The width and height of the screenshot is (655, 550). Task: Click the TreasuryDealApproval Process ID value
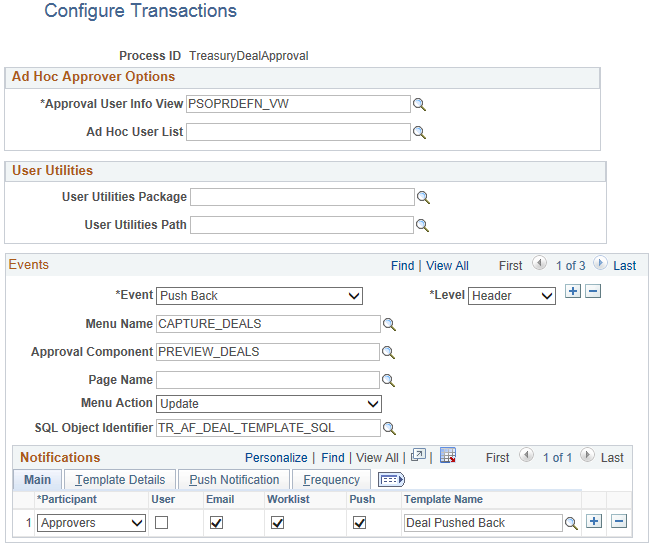coord(249,56)
